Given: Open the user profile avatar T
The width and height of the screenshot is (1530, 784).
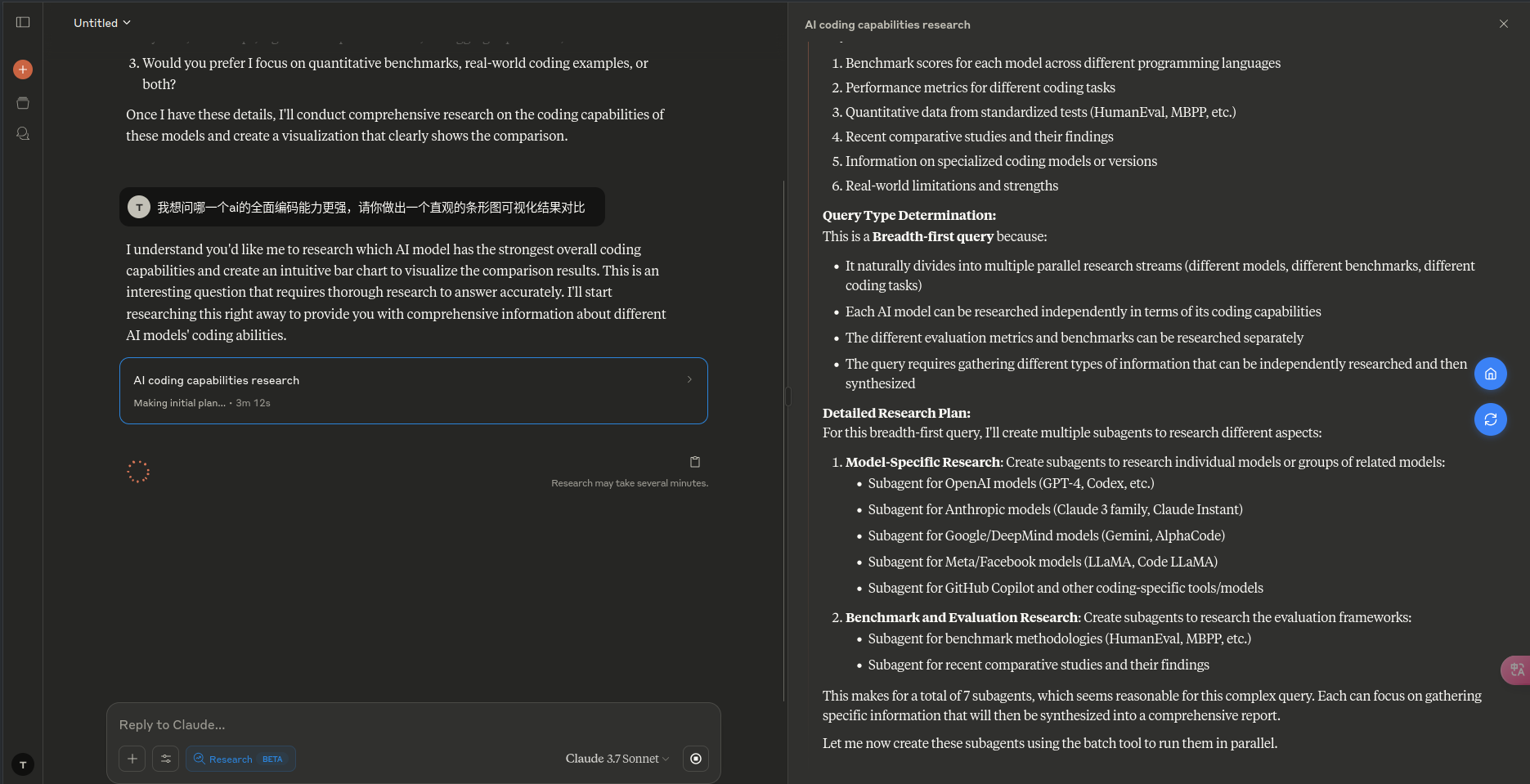Looking at the screenshot, I should [23, 764].
